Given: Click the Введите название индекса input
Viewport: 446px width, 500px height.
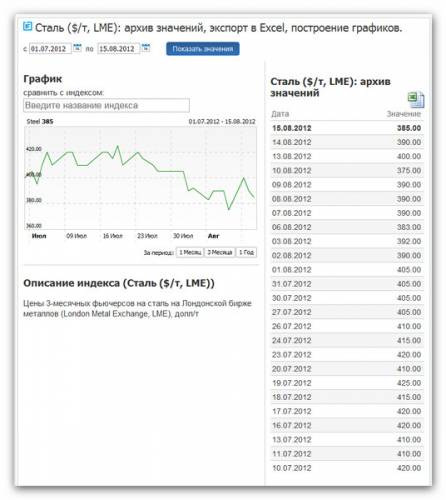Looking at the screenshot, I should (106, 105).
